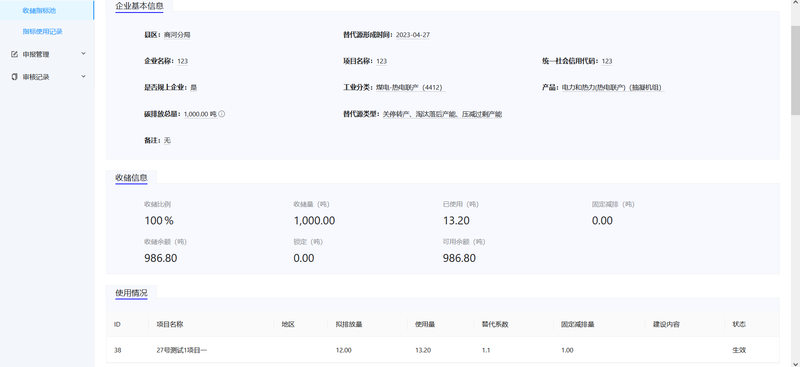Click the 地区 column header

pos(288,325)
